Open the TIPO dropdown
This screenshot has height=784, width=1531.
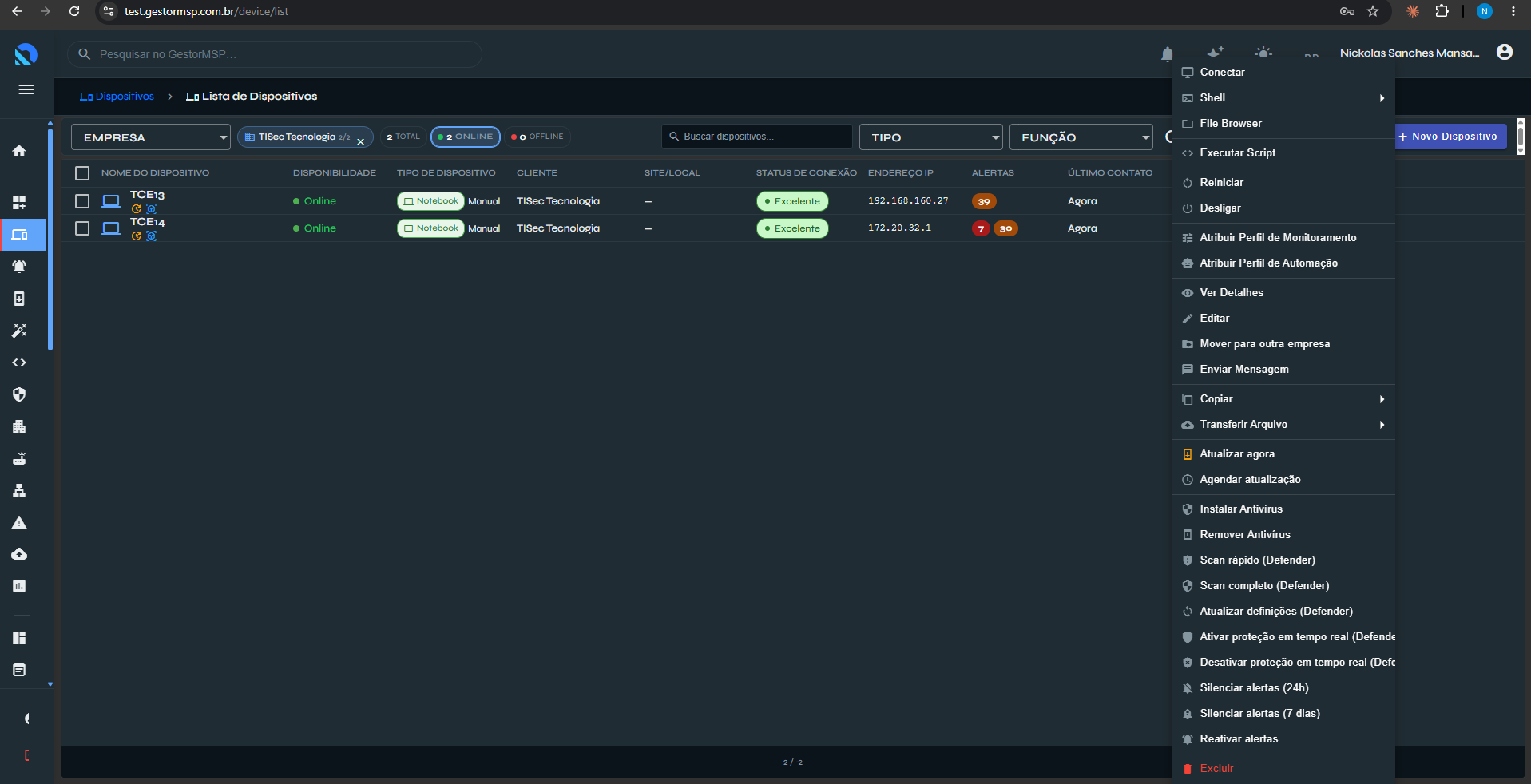(931, 137)
